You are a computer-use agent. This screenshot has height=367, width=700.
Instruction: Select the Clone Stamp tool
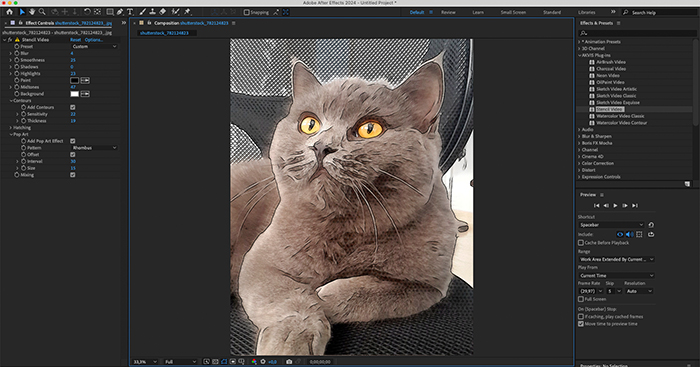(x=152, y=12)
